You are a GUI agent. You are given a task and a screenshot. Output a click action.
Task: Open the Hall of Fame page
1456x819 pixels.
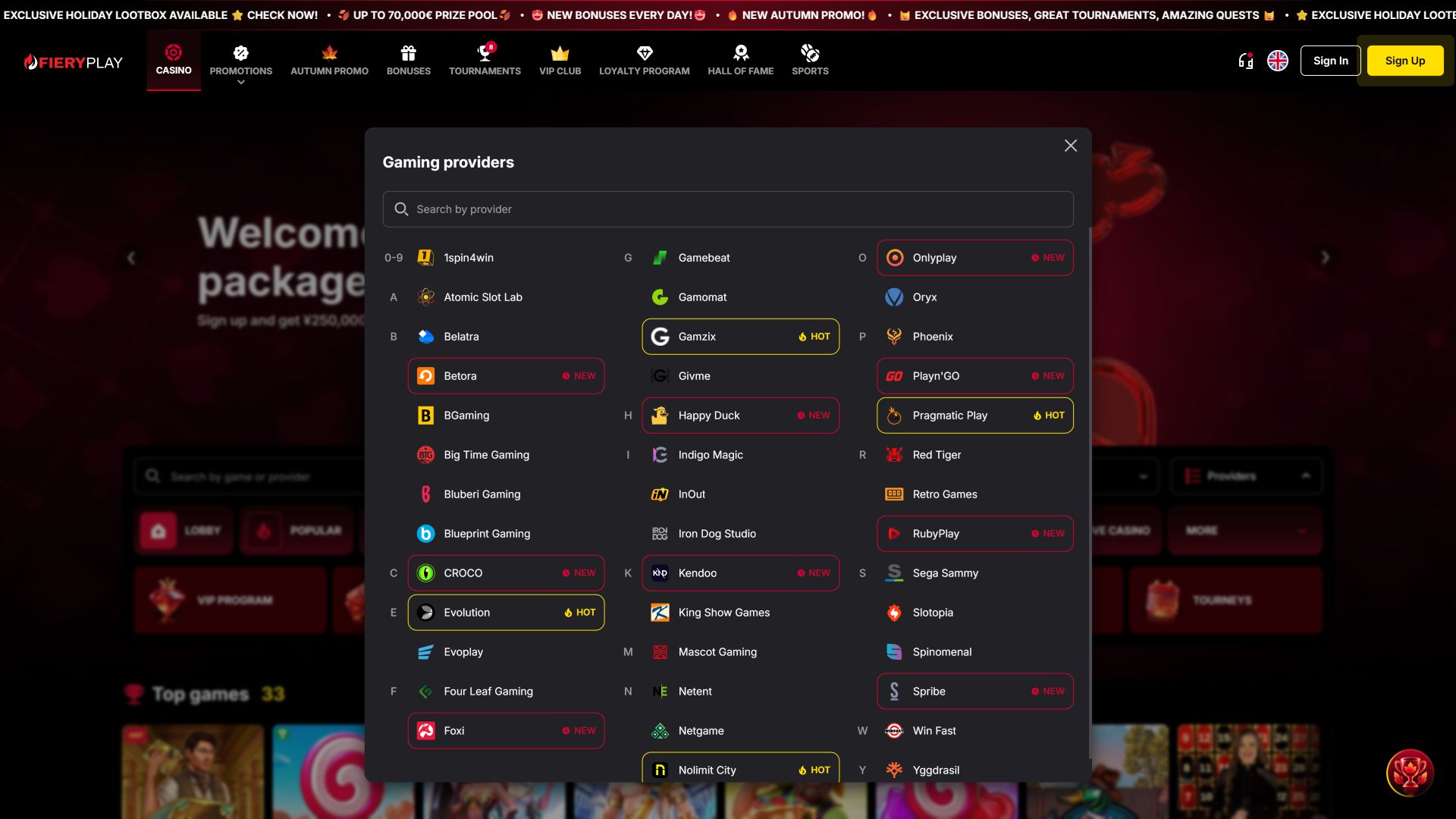point(741,61)
